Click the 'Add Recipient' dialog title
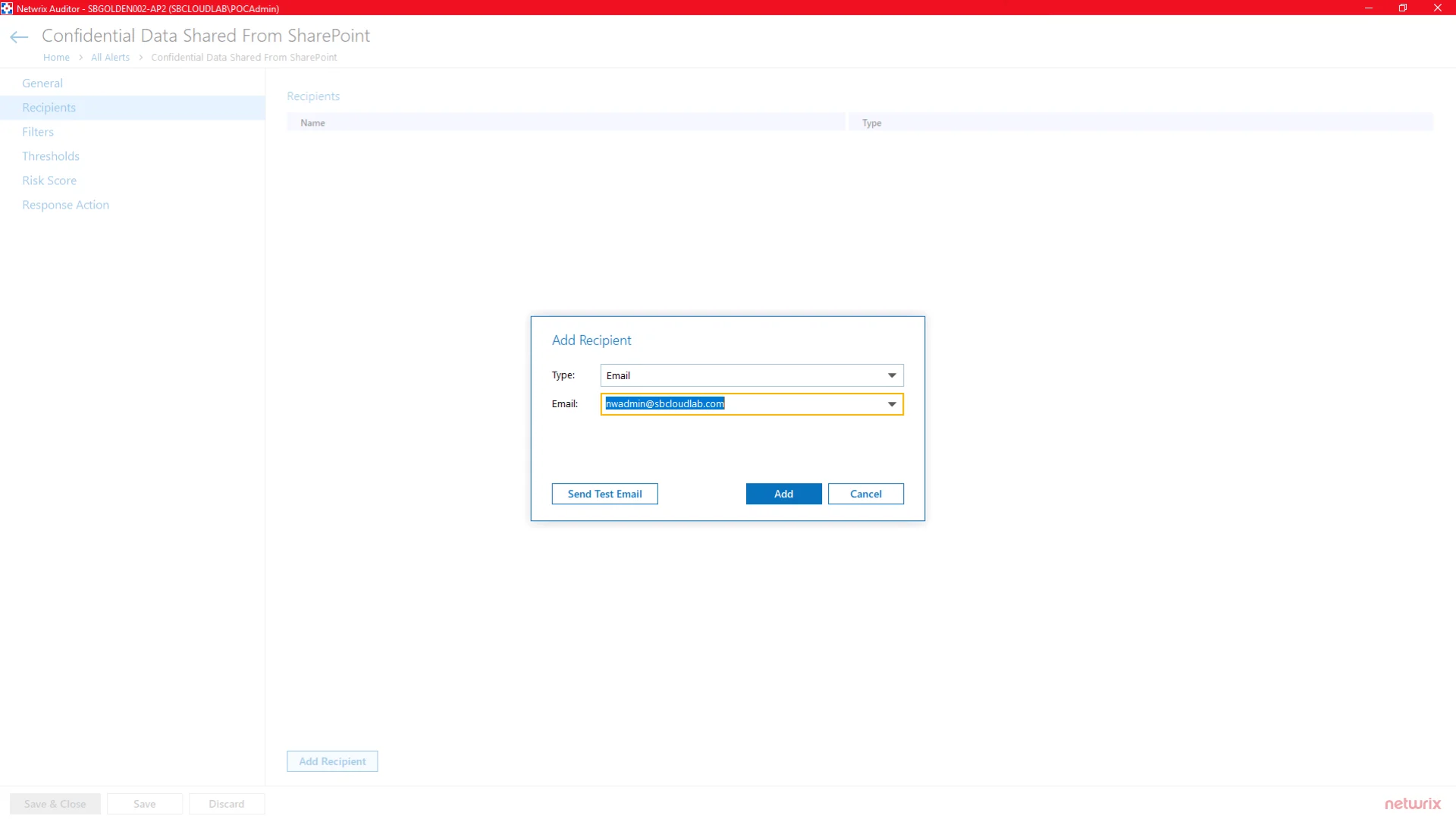The width and height of the screenshot is (1456, 819). 591,340
